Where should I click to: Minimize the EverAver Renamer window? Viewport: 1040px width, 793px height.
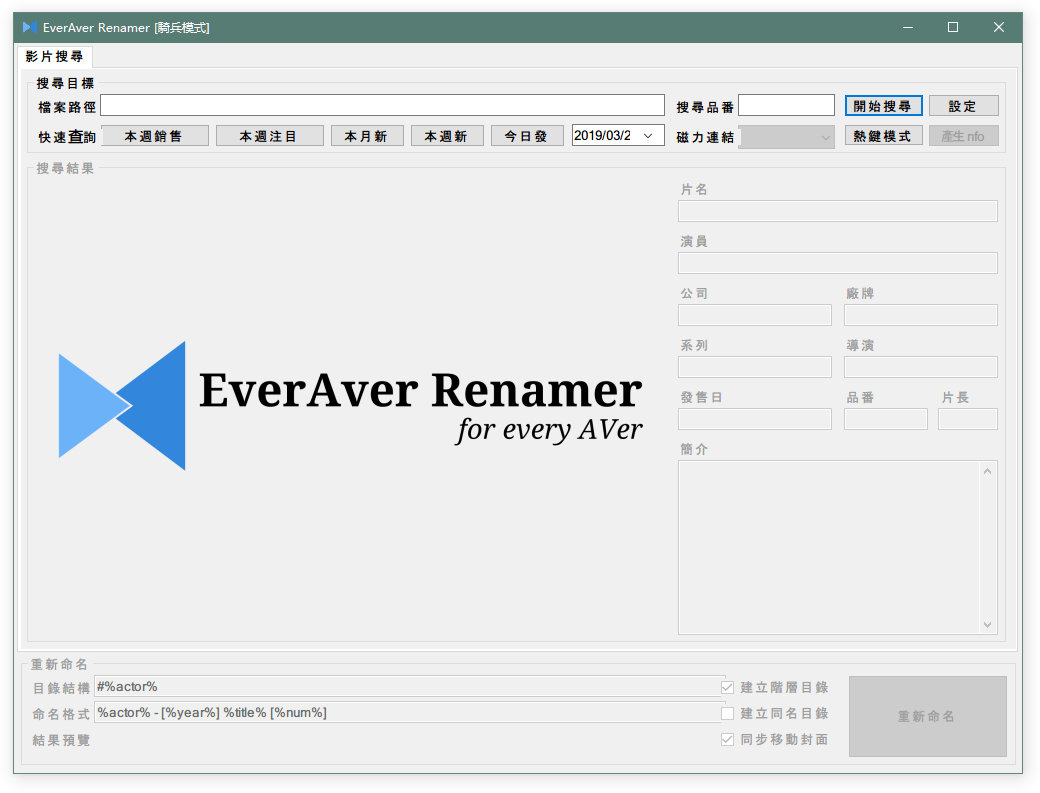(x=908, y=27)
